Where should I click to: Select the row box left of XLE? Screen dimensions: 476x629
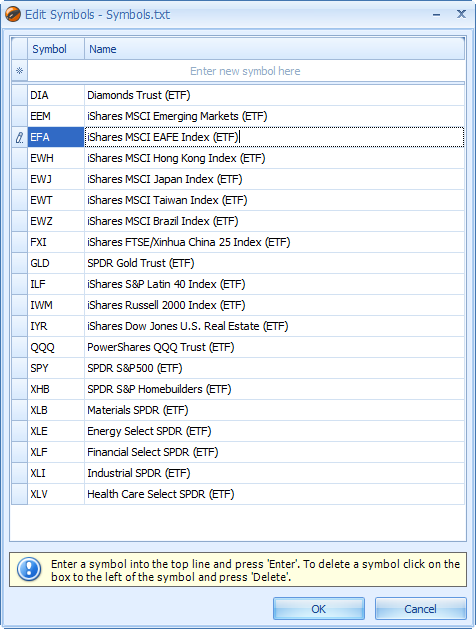19,431
